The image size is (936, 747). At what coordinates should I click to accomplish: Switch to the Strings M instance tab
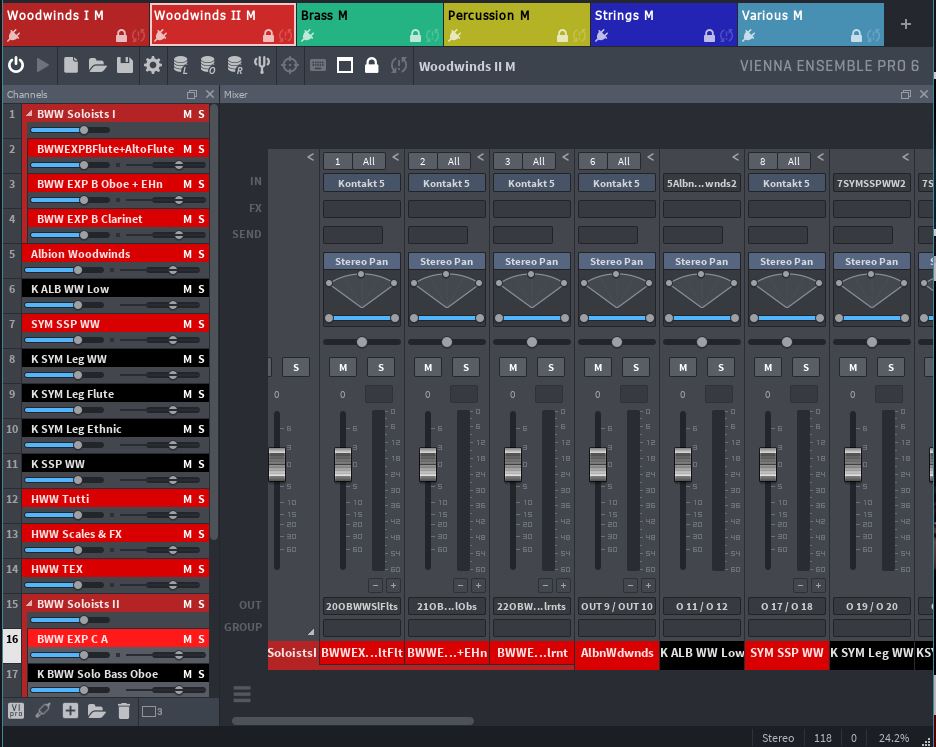pos(663,24)
